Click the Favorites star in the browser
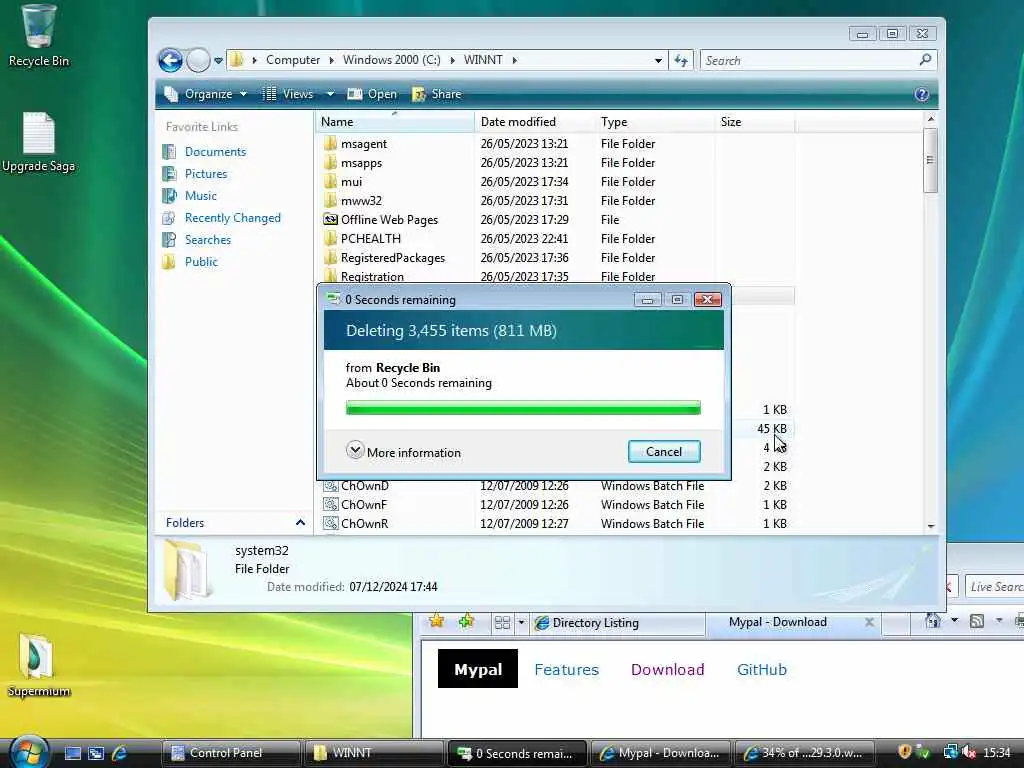Screen dimensions: 1024x768 coord(436,622)
